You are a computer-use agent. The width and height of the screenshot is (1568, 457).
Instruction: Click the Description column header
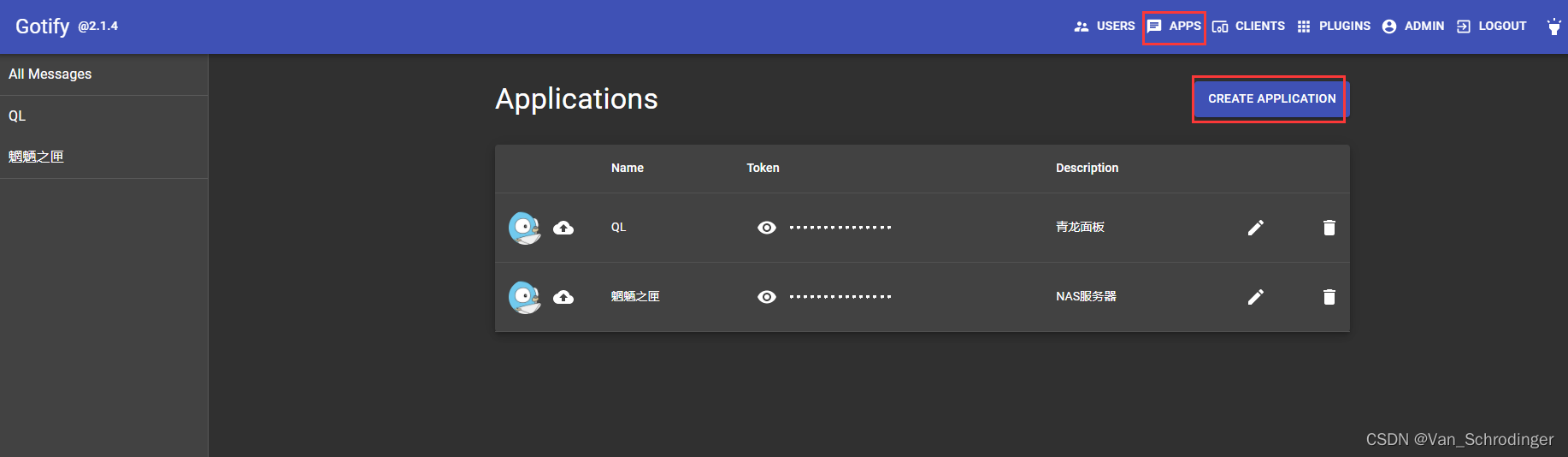tap(1087, 168)
